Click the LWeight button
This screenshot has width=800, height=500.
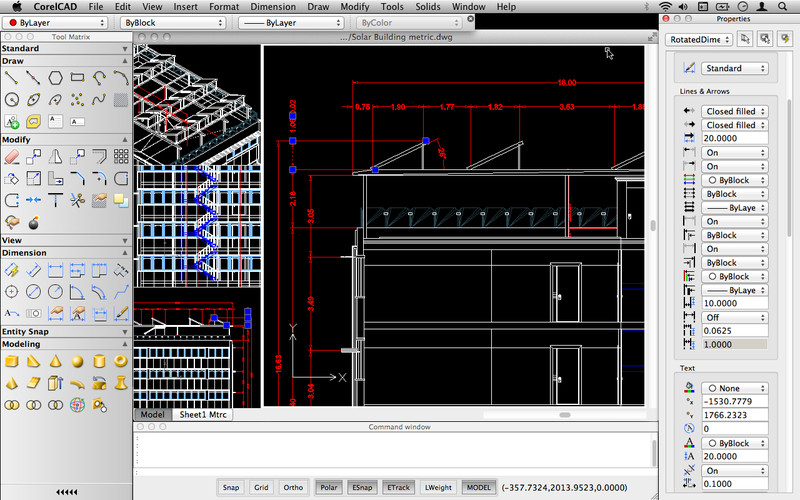point(438,487)
